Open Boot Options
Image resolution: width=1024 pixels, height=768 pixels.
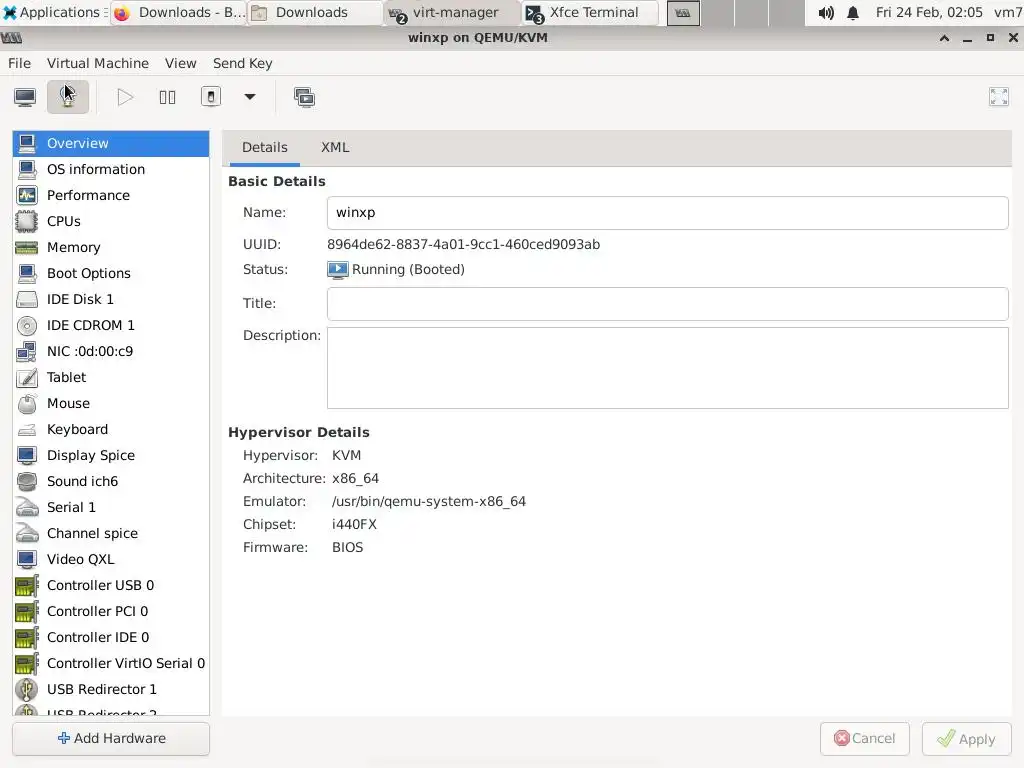(x=111, y=273)
